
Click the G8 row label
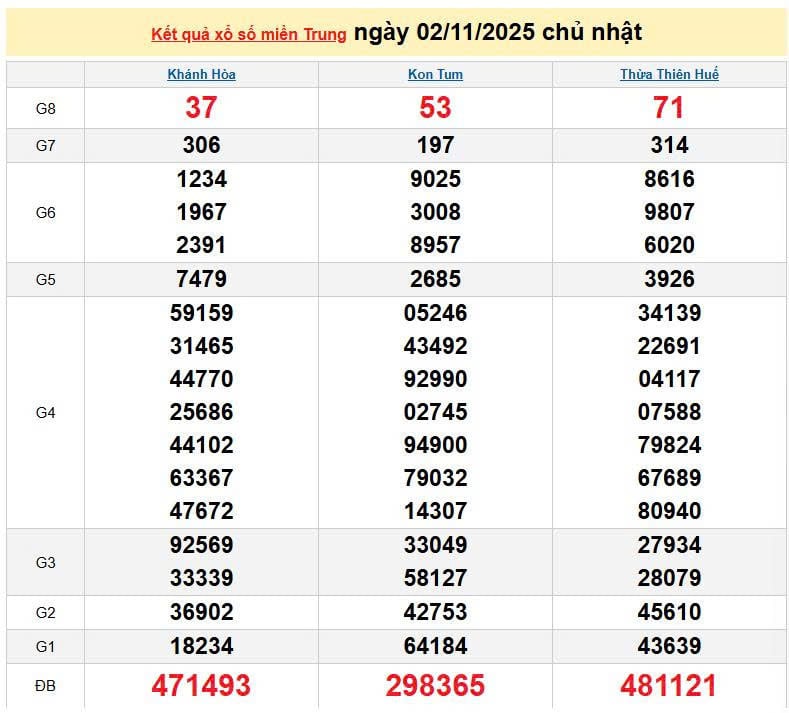point(45,108)
